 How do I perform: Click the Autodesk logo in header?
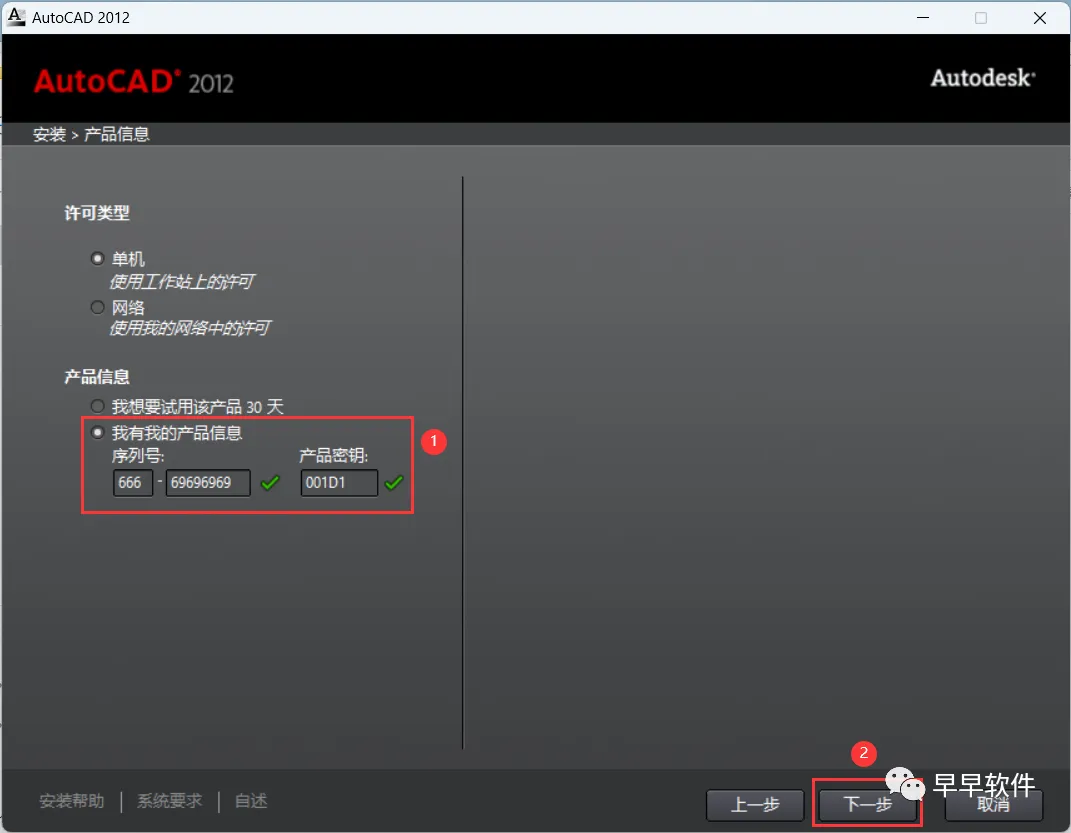pyautogui.click(x=983, y=78)
